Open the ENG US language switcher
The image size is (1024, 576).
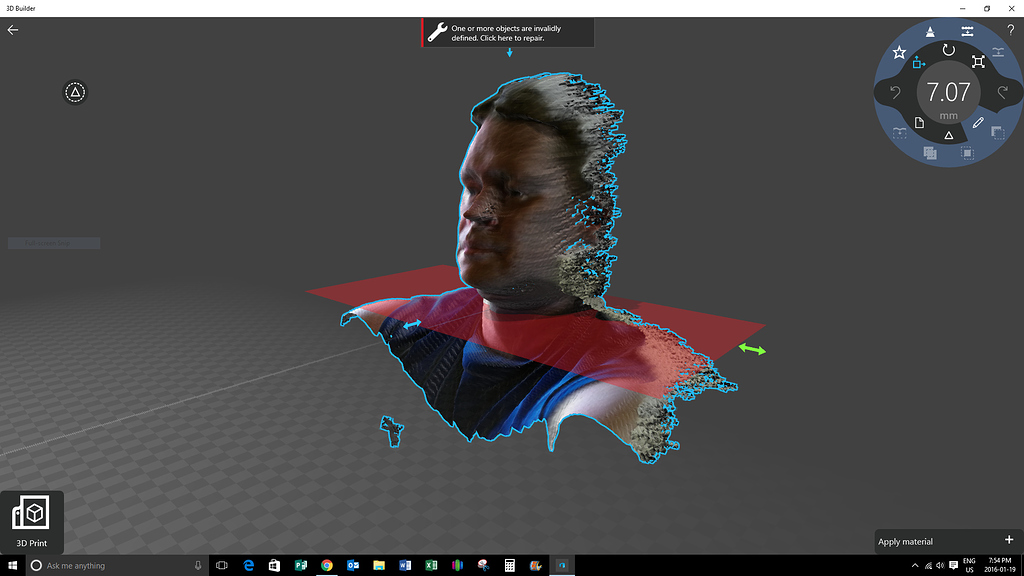[x=967, y=565]
